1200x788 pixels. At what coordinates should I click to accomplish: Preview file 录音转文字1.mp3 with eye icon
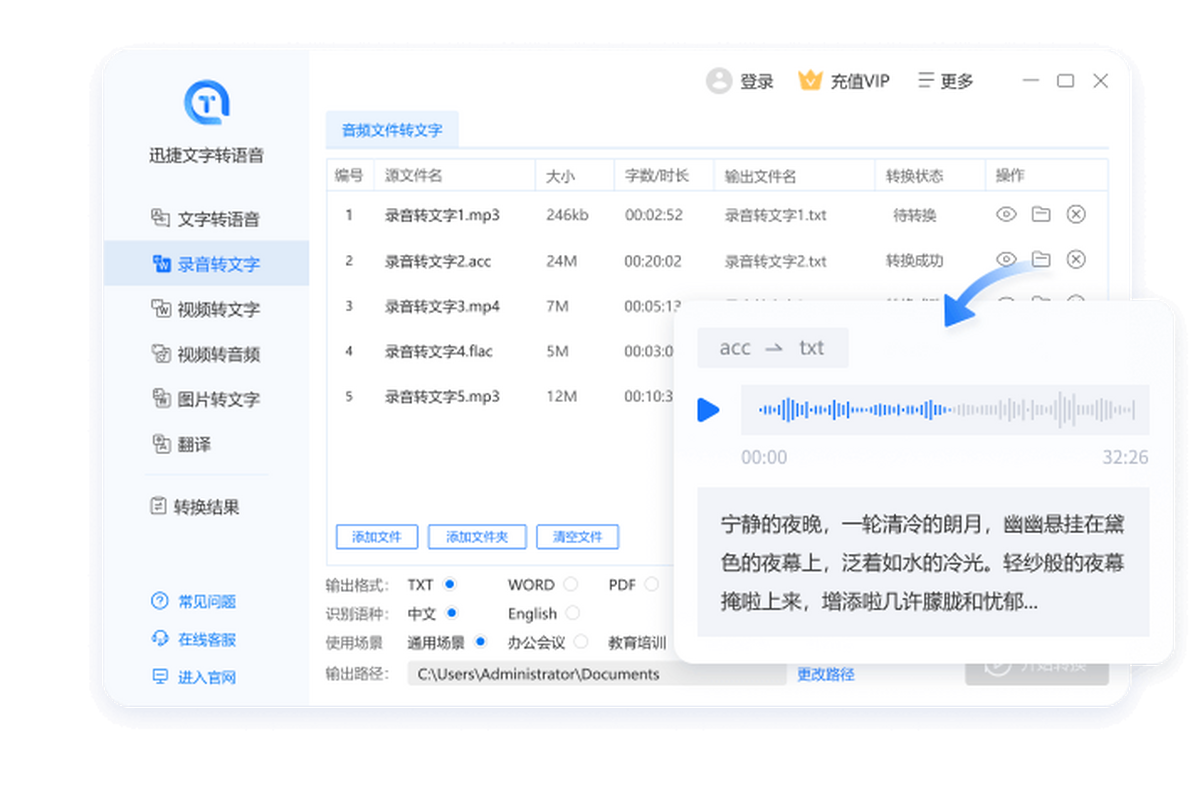[x=1006, y=214]
